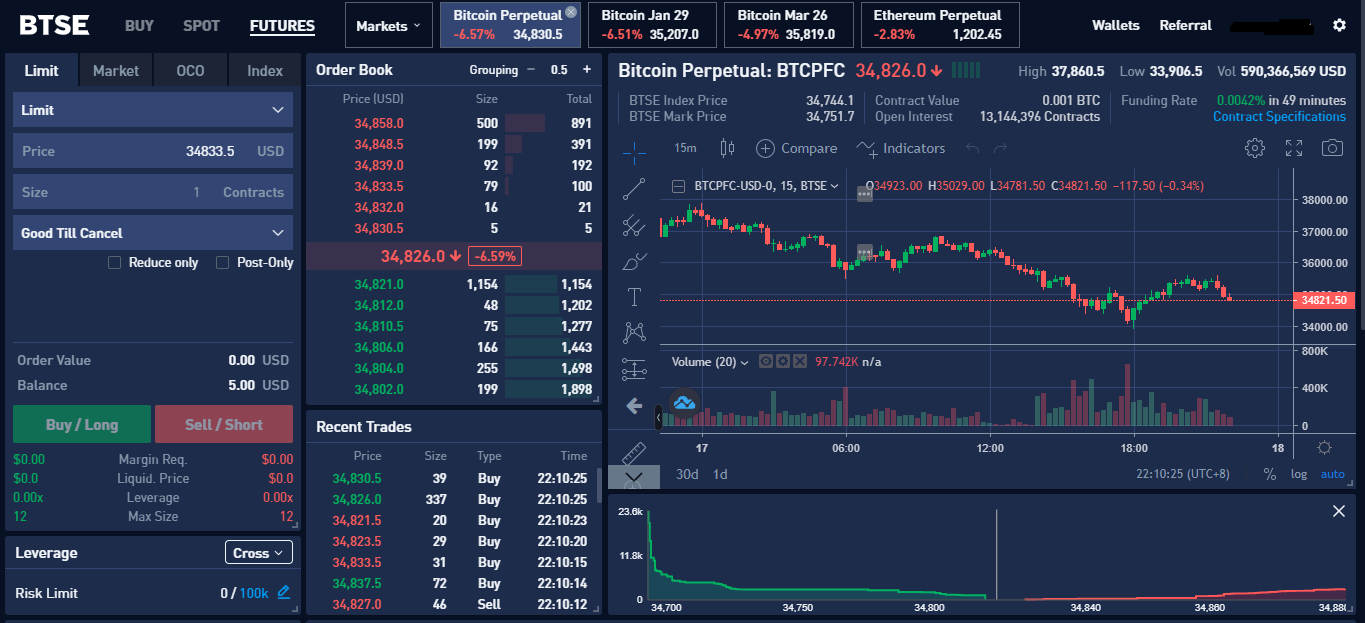Enter fullscreen chart mode
Viewport: 1365px width, 623px height.
(1294, 148)
